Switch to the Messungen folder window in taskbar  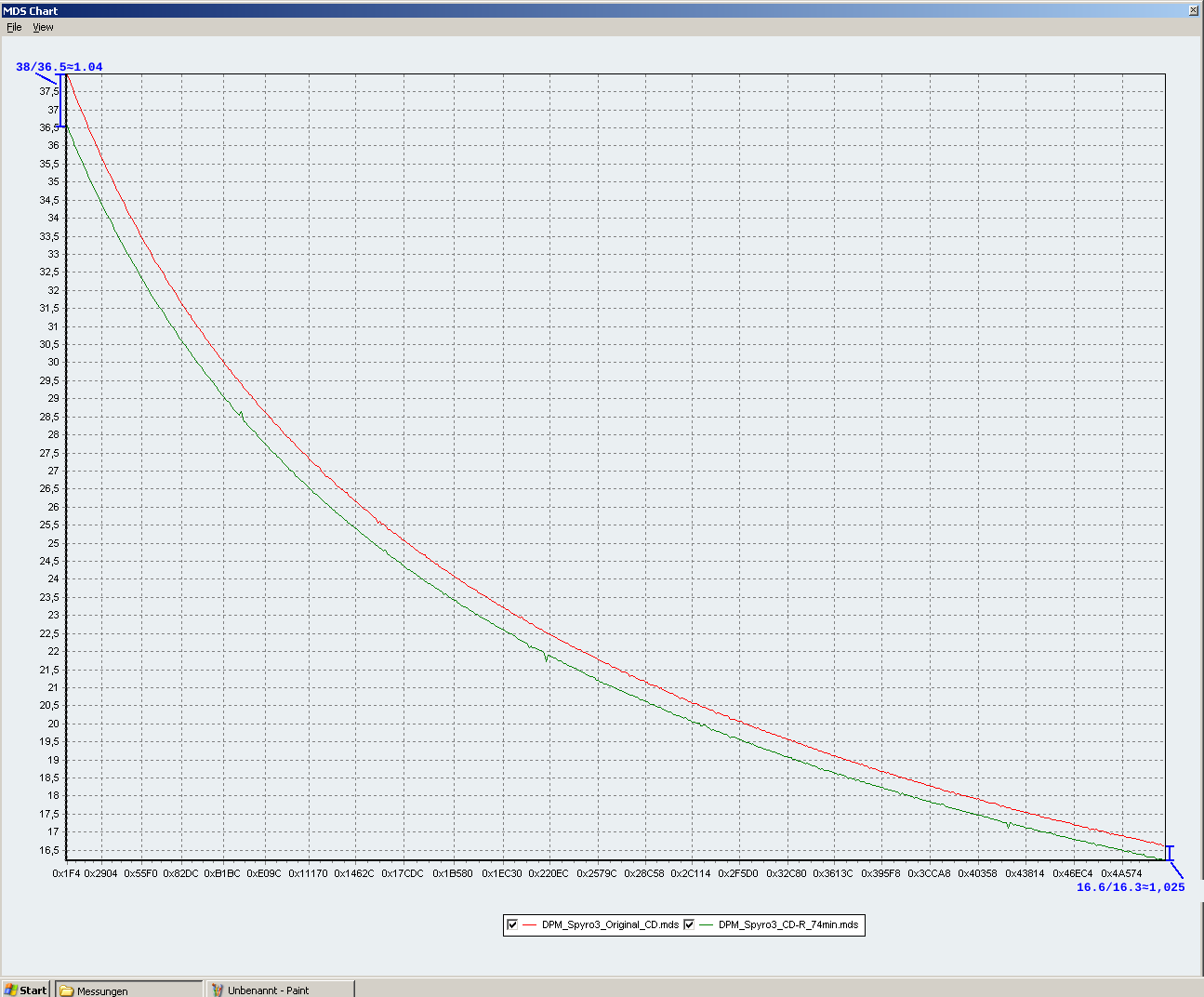pyautogui.click(x=129, y=990)
